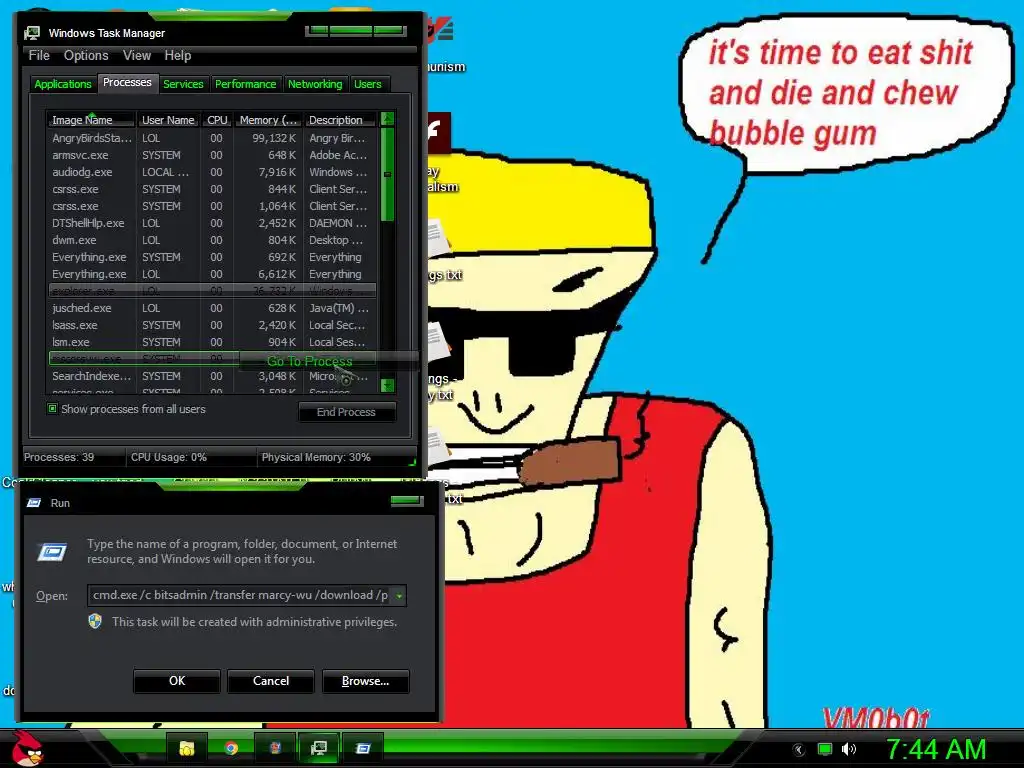The width and height of the screenshot is (1024, 768).
Task: Select csrss.exe row using 844 K
Action: [212, 189]
